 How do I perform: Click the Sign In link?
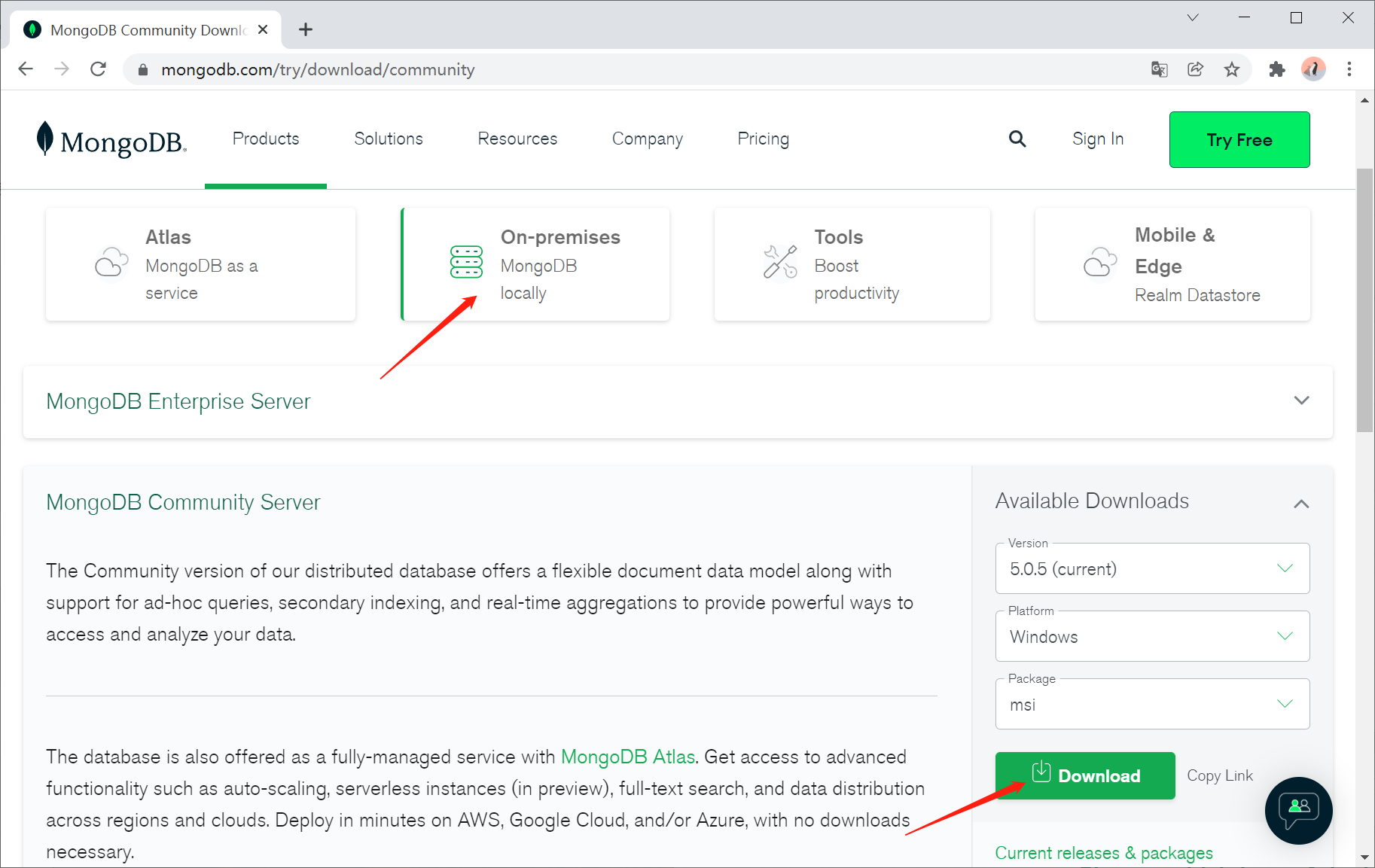(x=1098, y=139)
